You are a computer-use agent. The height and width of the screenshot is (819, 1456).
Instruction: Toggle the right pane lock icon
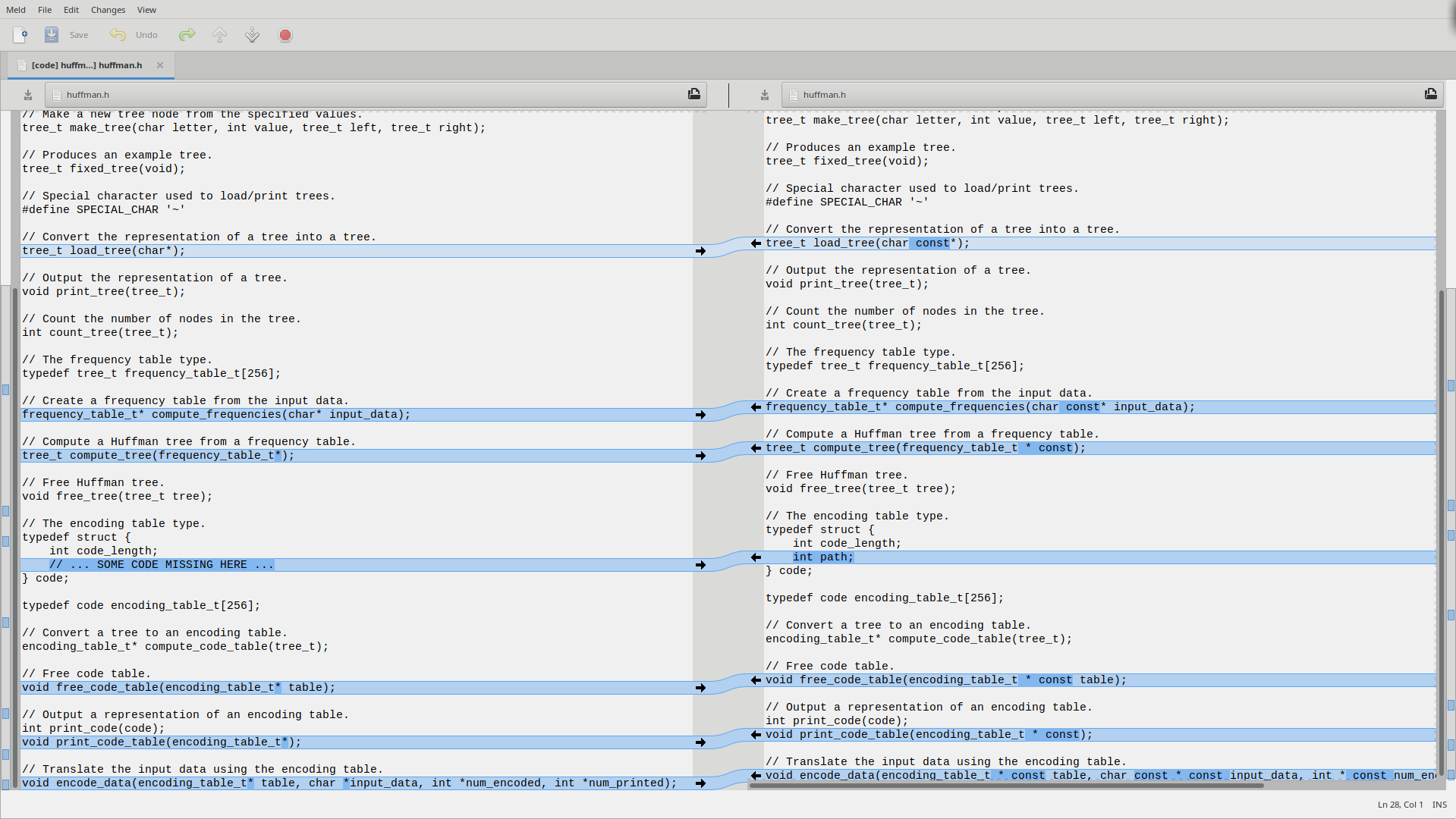[1431, 94]
